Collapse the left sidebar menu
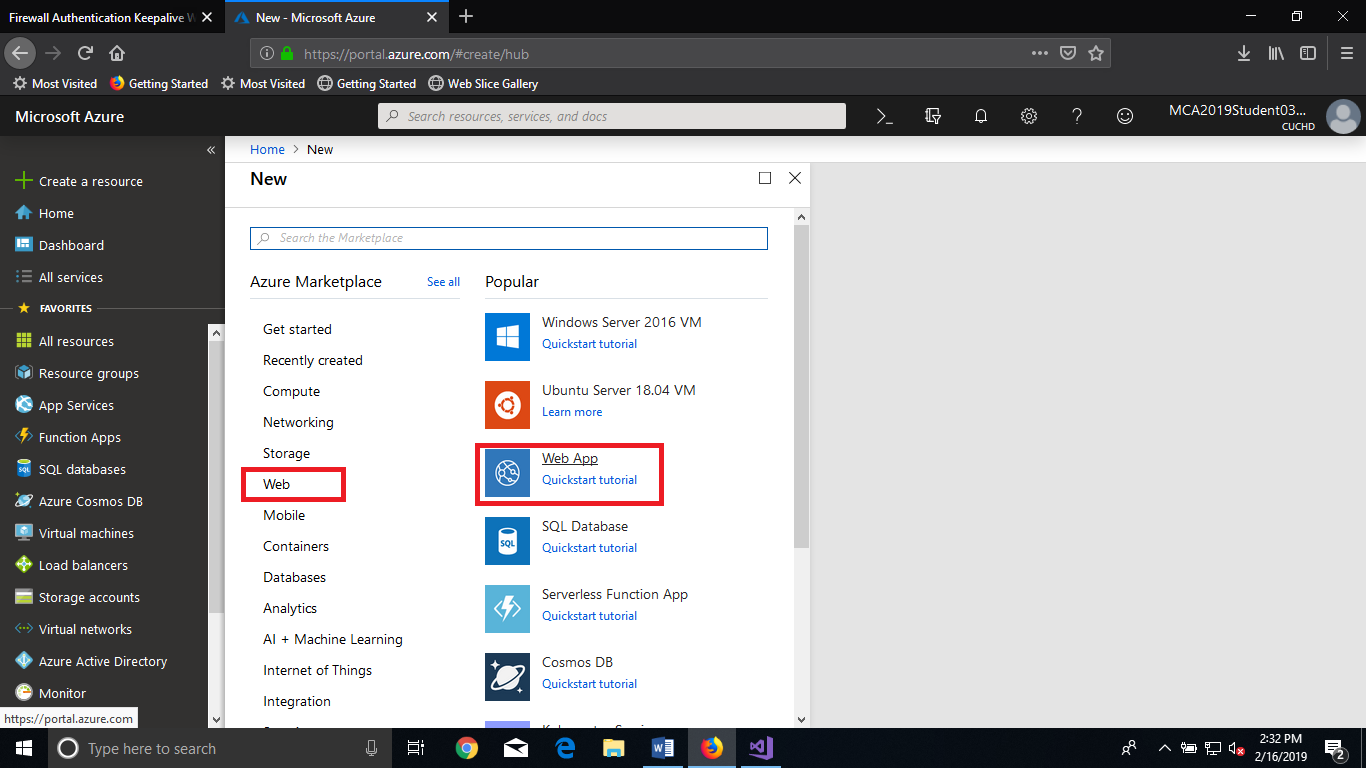The height and width of the screenshot is (768, 1366). point(211,150)
